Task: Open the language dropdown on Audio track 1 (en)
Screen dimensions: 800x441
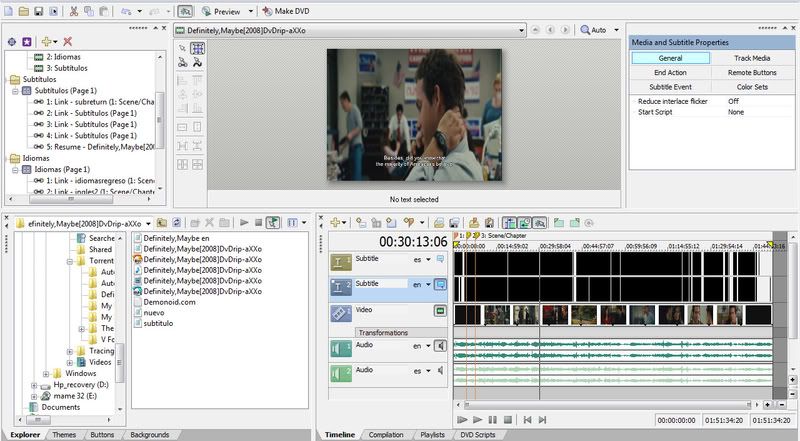Action: click(x=428, y=346)
